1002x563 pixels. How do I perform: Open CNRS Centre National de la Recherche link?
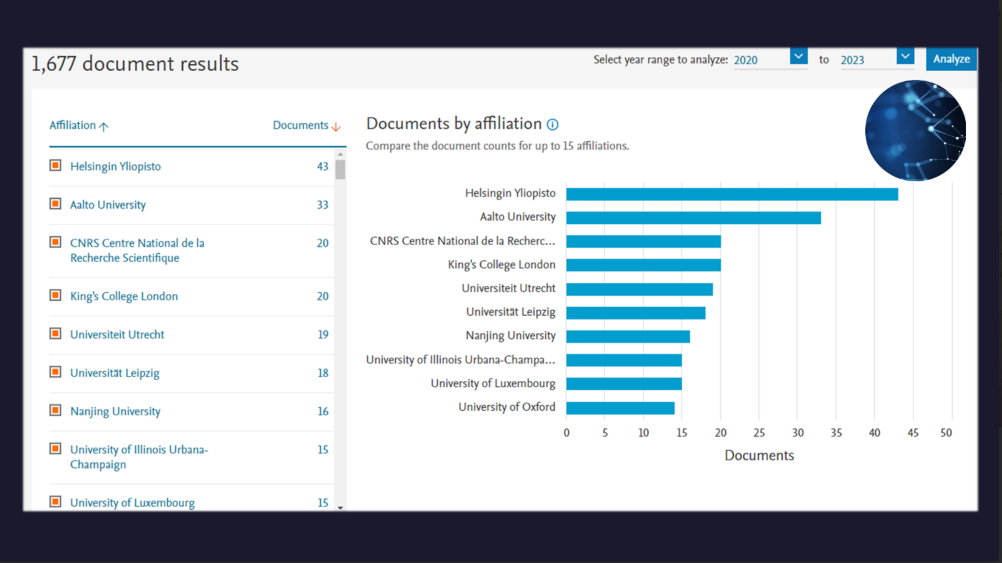tap(137, 251)
